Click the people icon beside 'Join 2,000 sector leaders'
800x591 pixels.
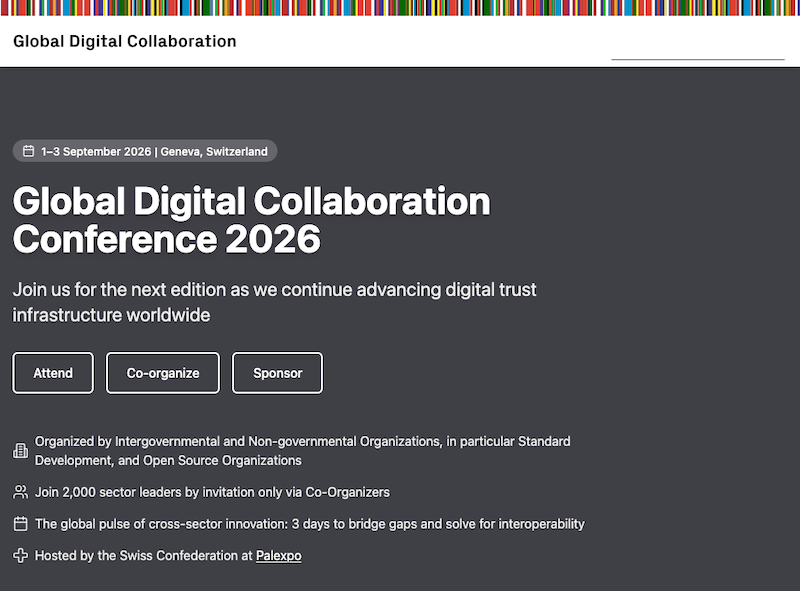click(x=20, y=492)
